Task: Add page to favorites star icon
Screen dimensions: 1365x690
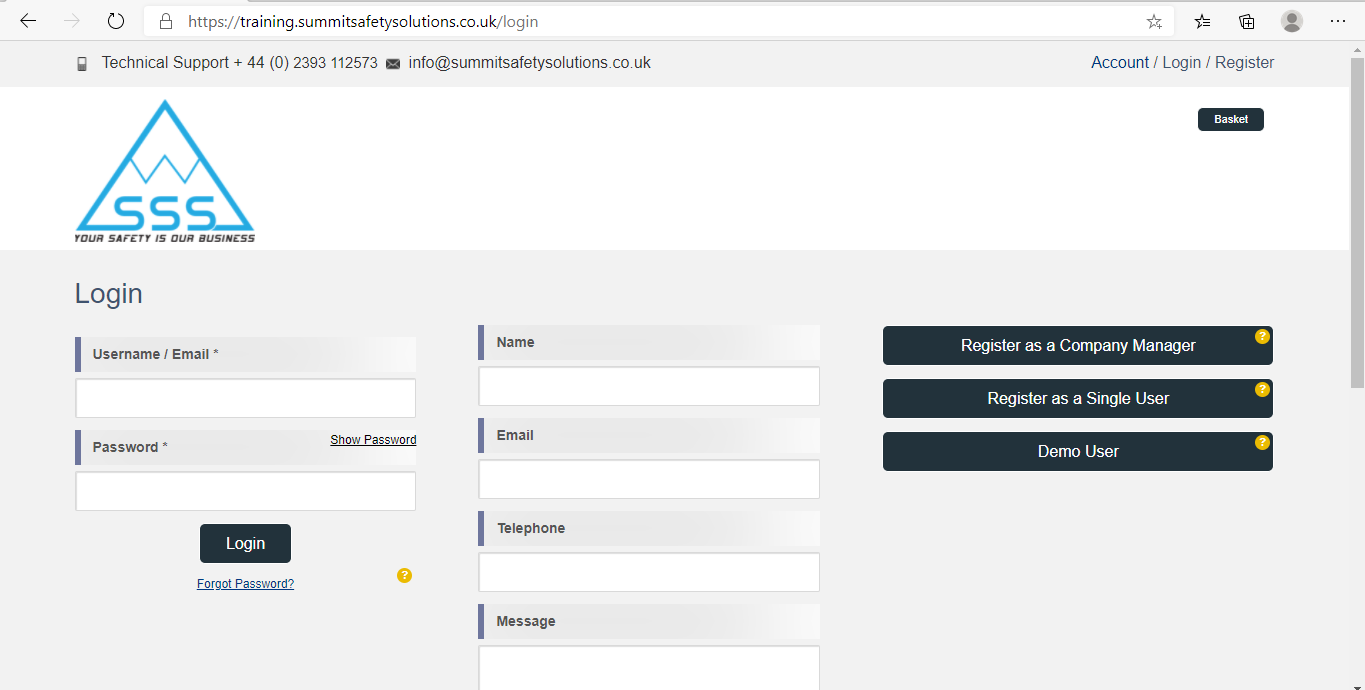Action: tap(1154, 21)
